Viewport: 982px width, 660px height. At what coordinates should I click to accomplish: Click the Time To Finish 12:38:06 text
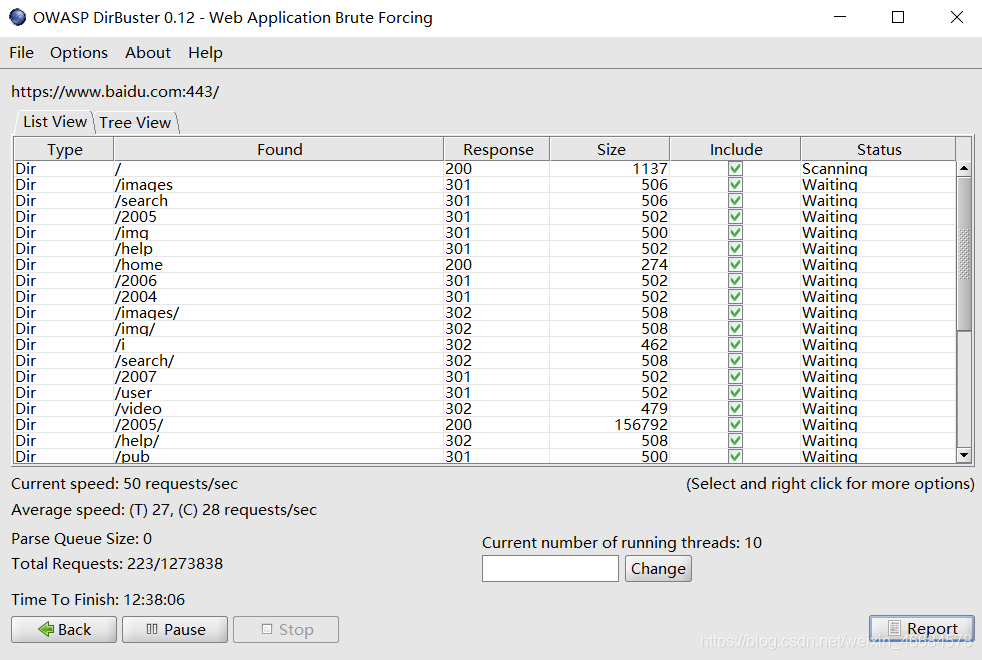[x=98, y=599]
